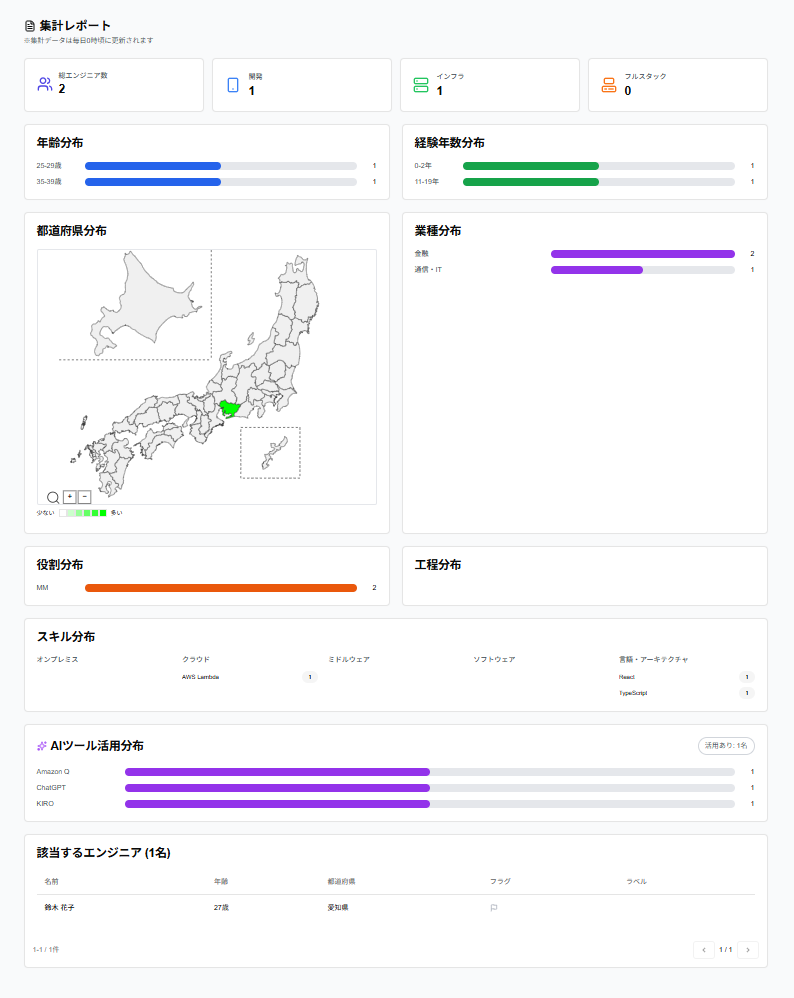
Task: Click the 都道府県 column header
Action: (x=341, y=882)
